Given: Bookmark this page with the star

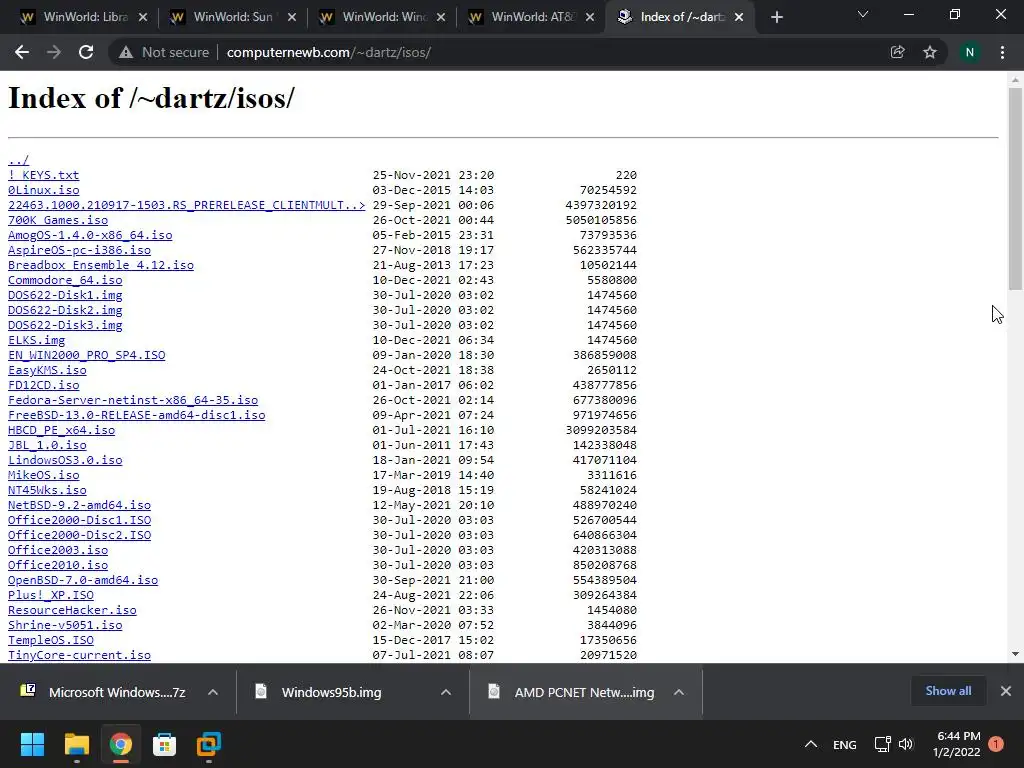Looking at the screenshot, I should click(x=930, y=52).
